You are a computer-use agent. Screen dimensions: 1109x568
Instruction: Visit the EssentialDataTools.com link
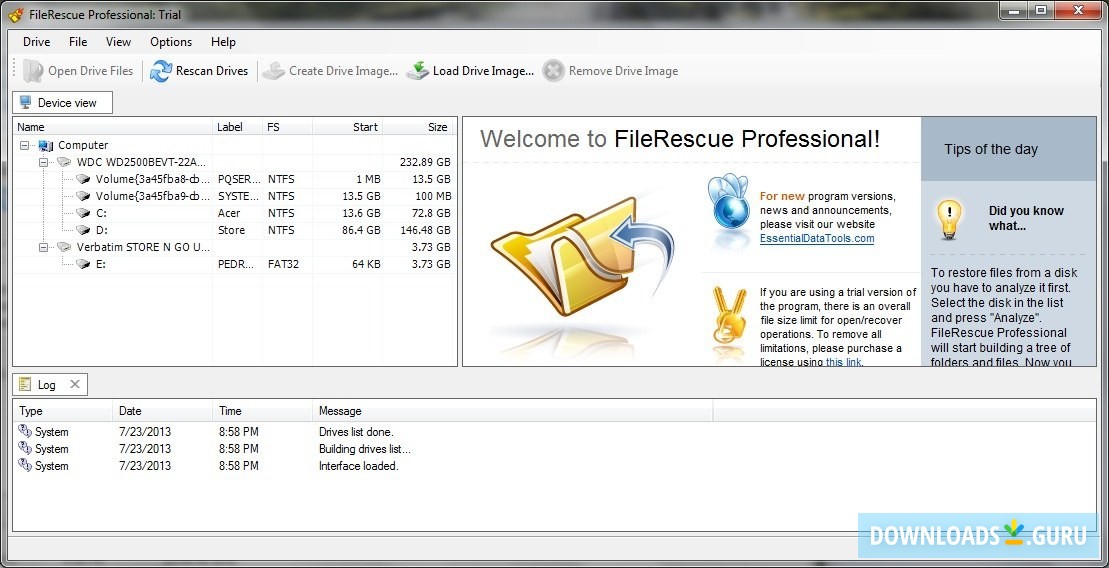(817, 238)
